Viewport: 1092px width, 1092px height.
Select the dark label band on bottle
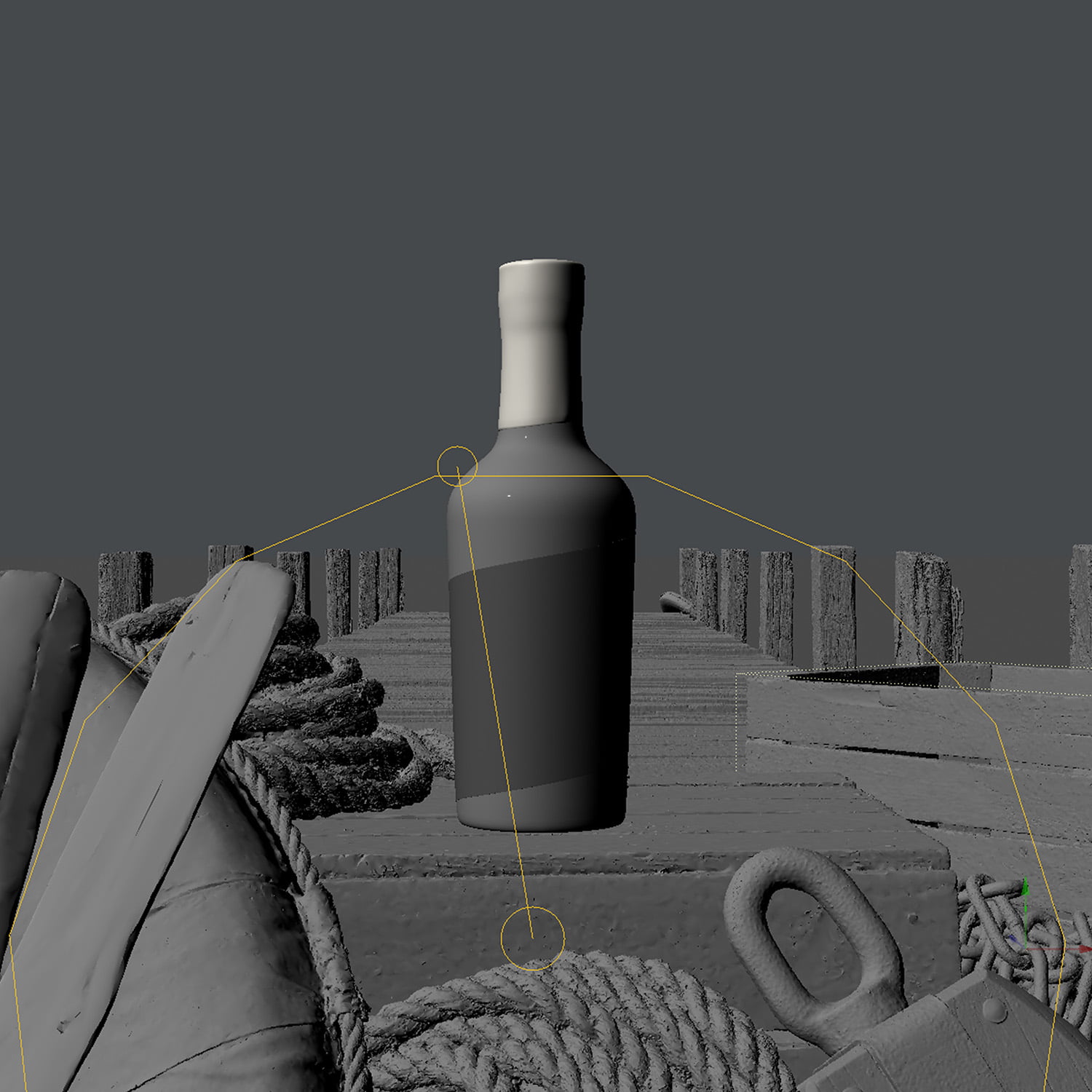[539, 677]
